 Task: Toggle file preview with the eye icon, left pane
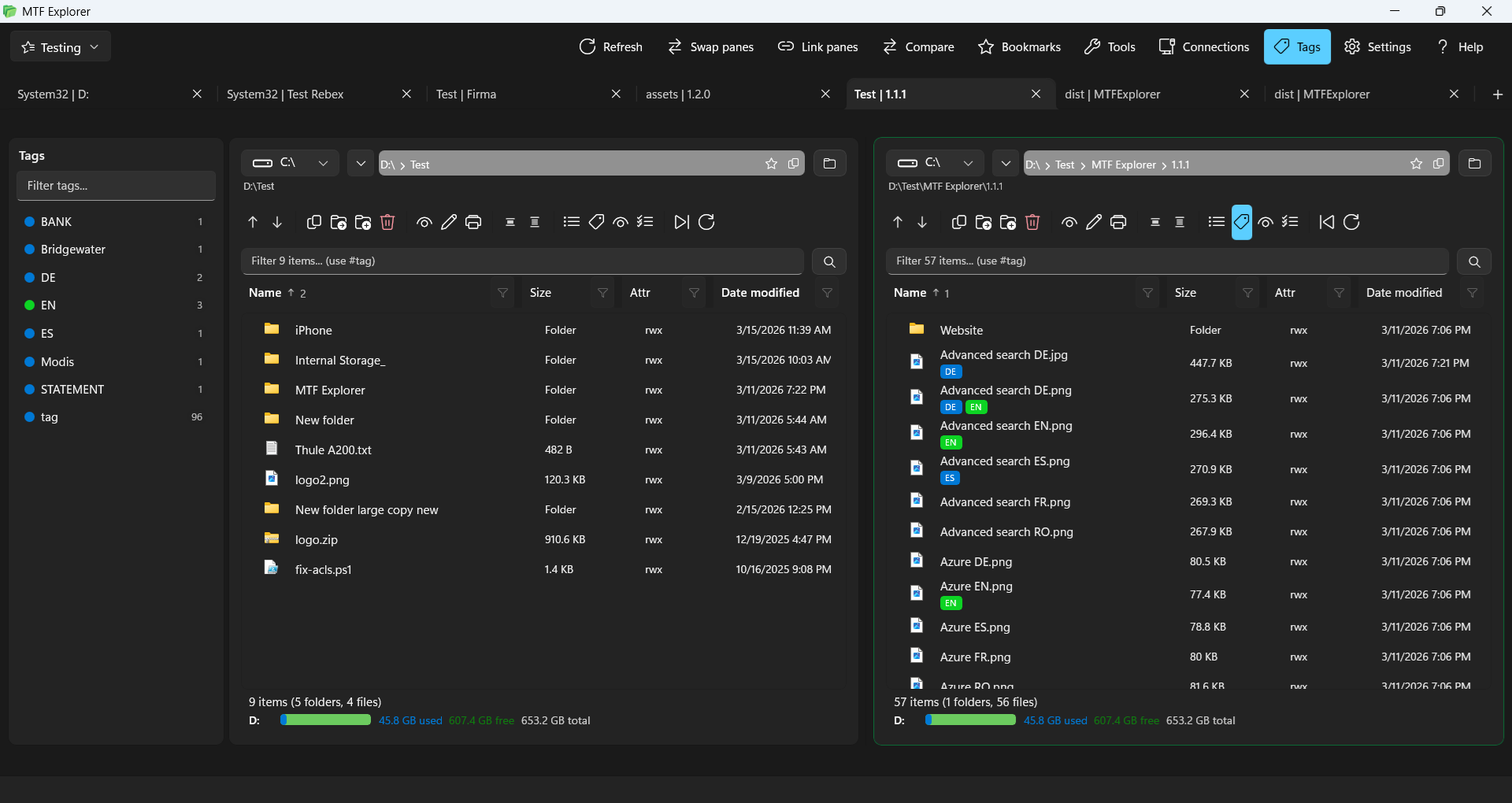coord(424,222)
